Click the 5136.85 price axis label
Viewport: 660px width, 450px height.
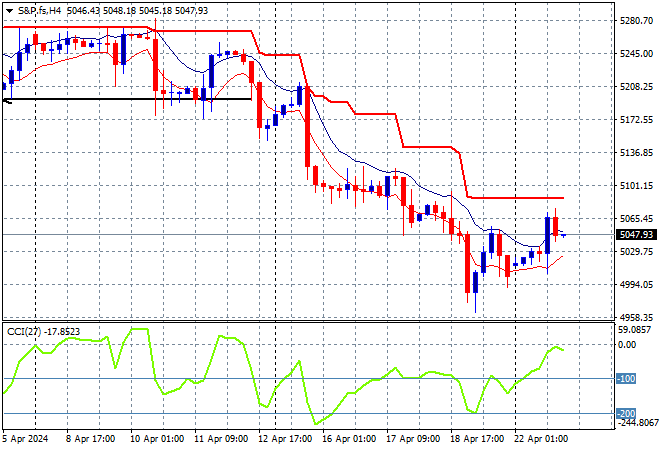636,152
